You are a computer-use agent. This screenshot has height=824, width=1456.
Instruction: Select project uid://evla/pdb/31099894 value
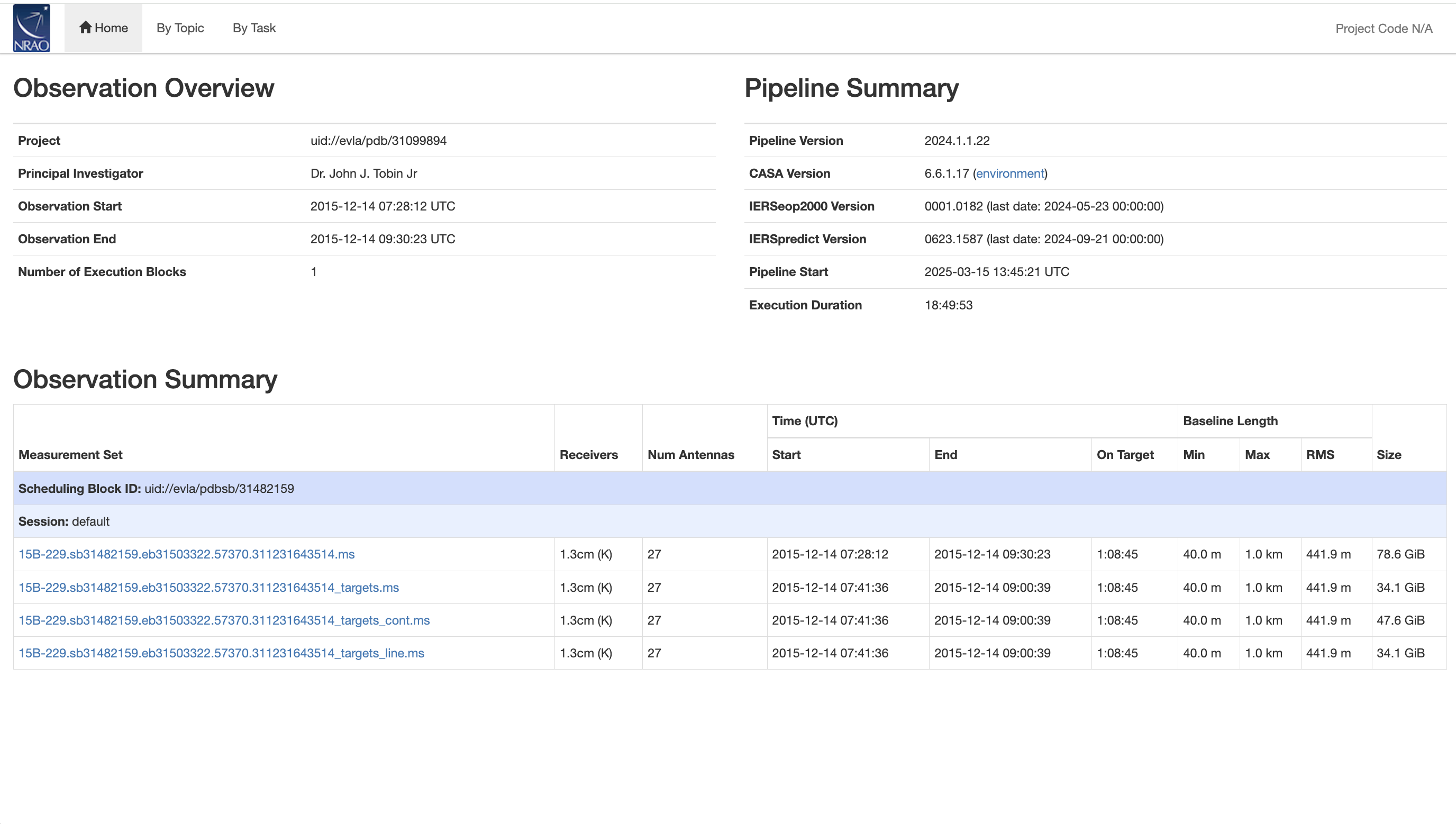tap(379, 141)
